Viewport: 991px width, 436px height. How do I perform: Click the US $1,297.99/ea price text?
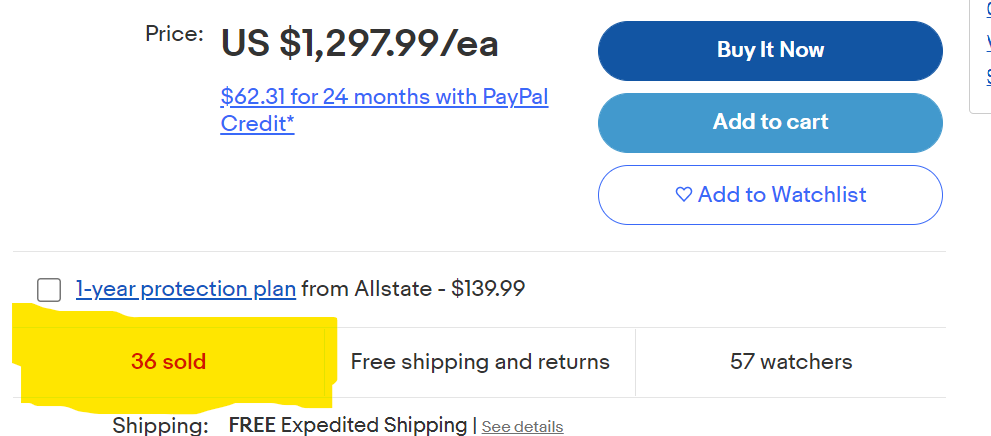(x=360, y=43)
